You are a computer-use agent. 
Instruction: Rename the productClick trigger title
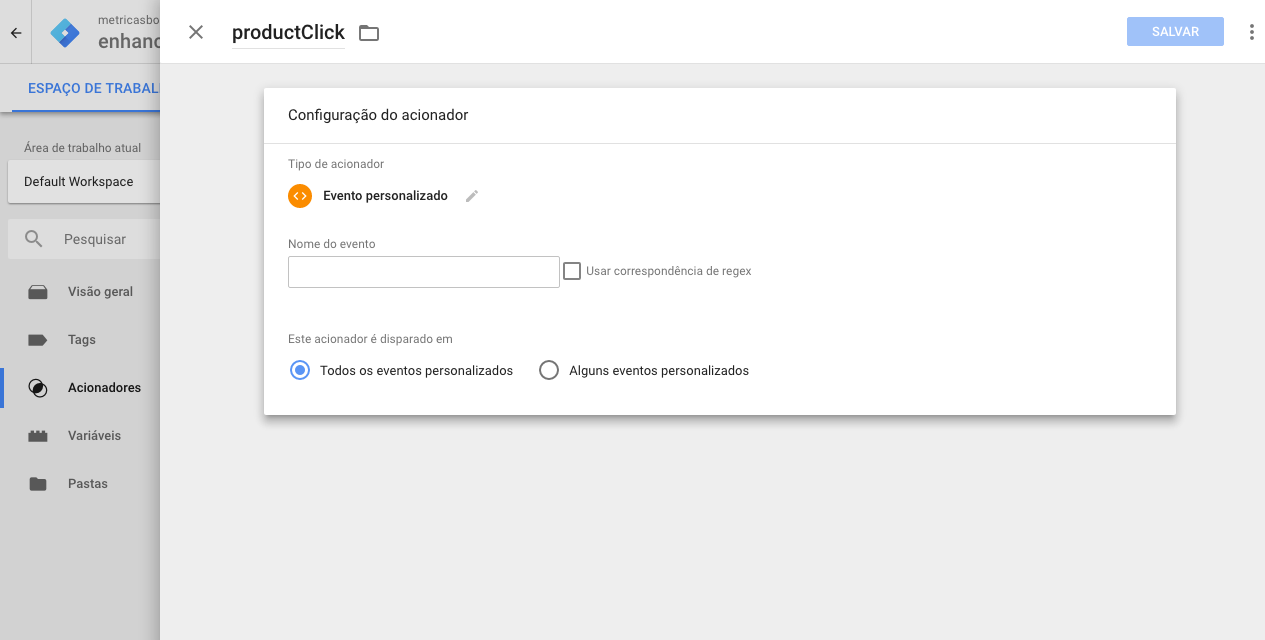coord(288,33)
